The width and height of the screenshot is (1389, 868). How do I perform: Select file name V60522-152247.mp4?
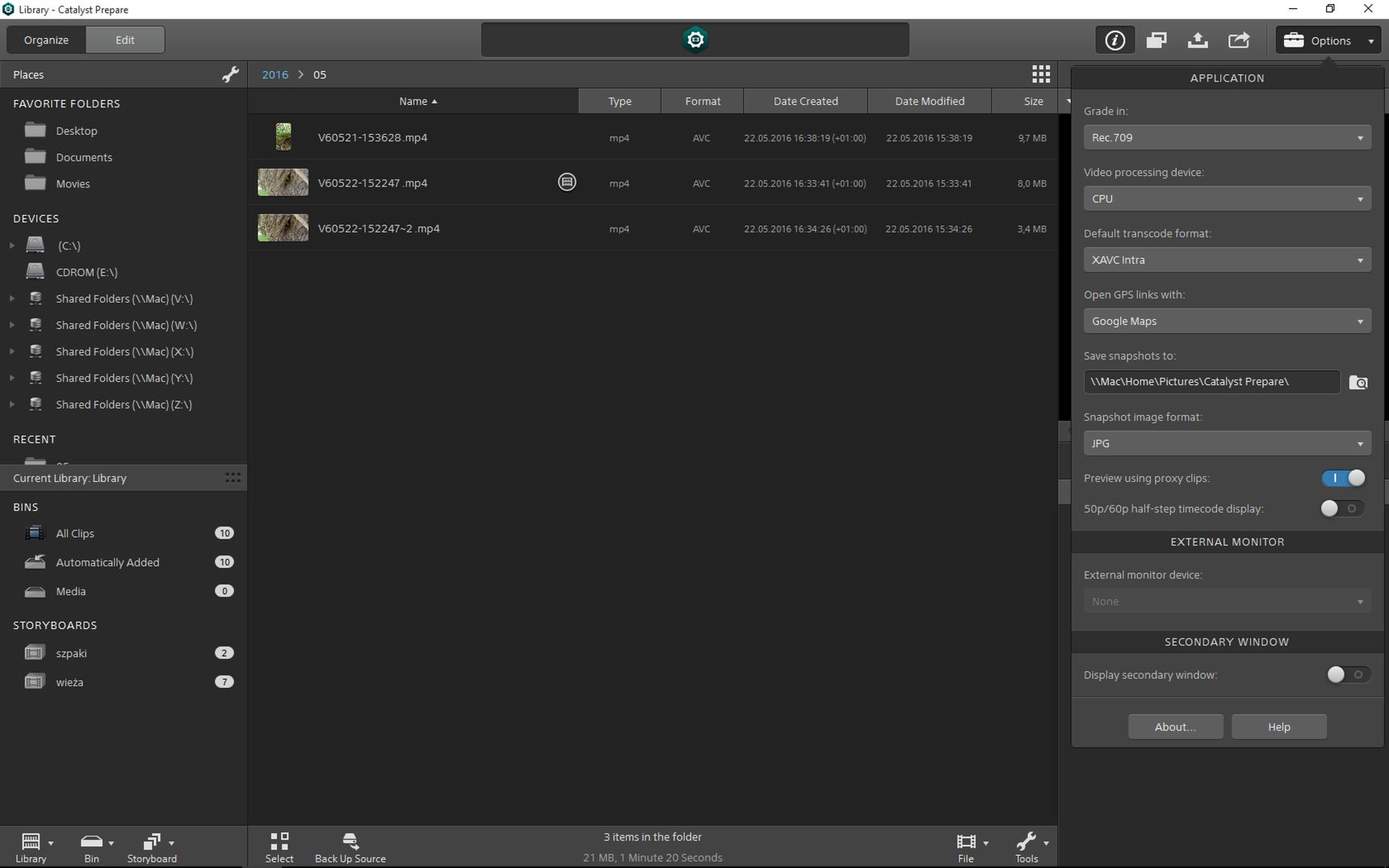tap(372, 183)
